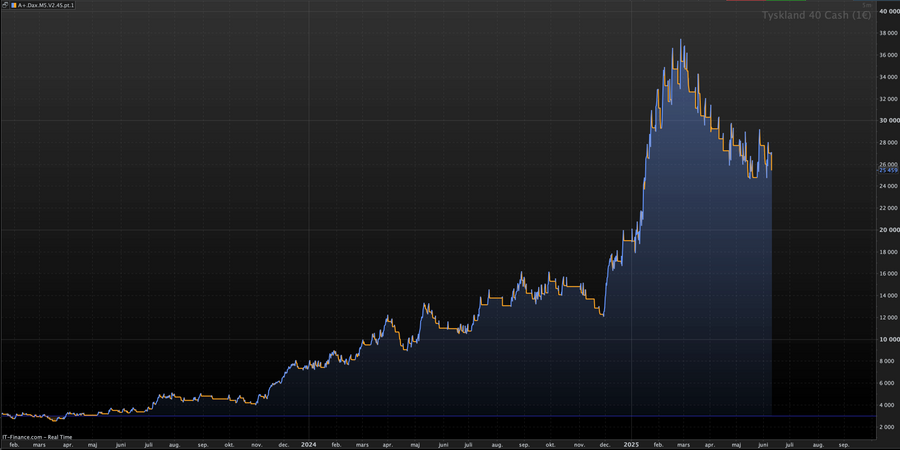This screenshot has height=450, width=900.
Task: Click the sep. label at far right of time axis
Action: click(x=844, y=444)
